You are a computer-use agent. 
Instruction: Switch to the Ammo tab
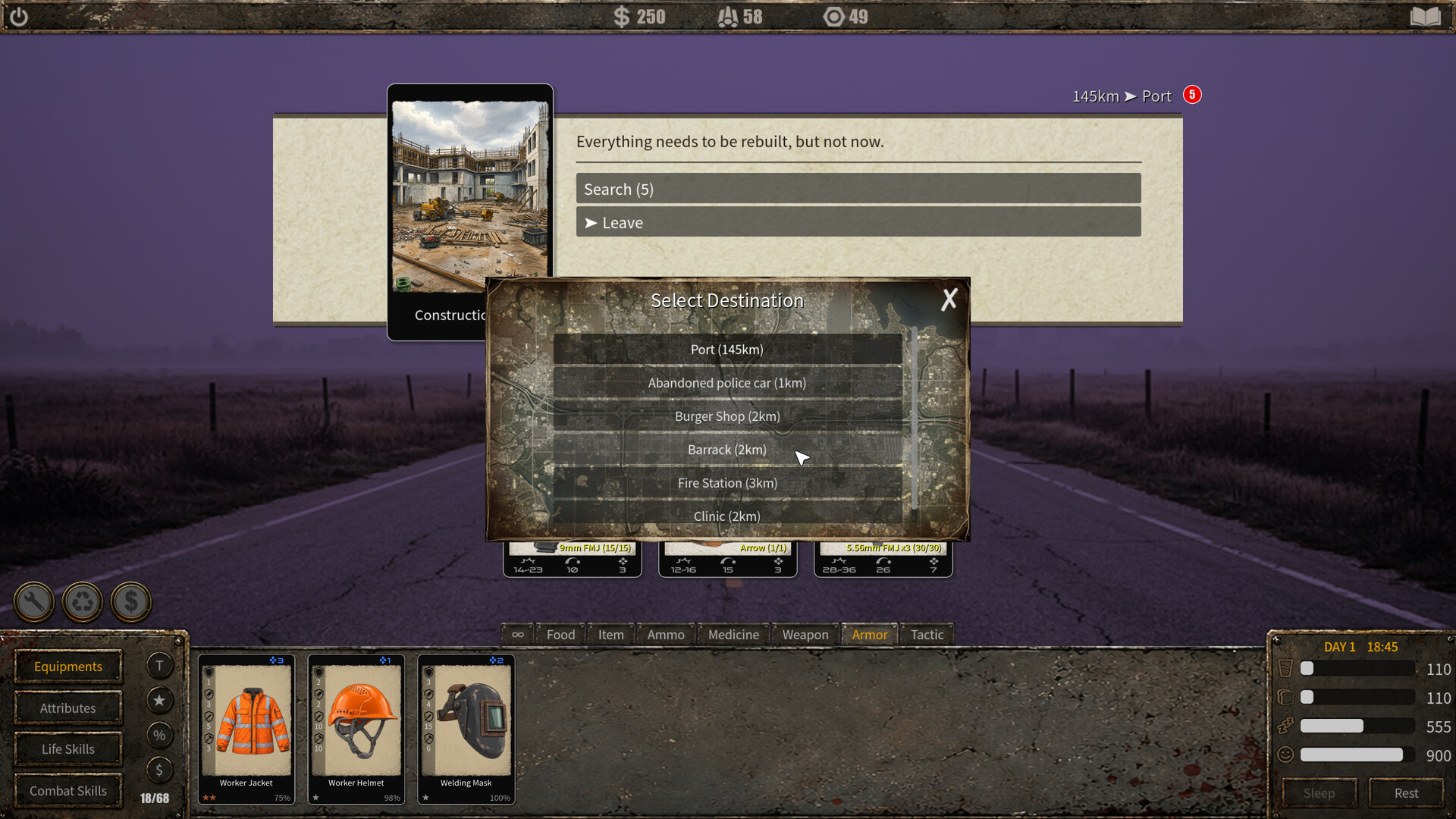(666, 635)
